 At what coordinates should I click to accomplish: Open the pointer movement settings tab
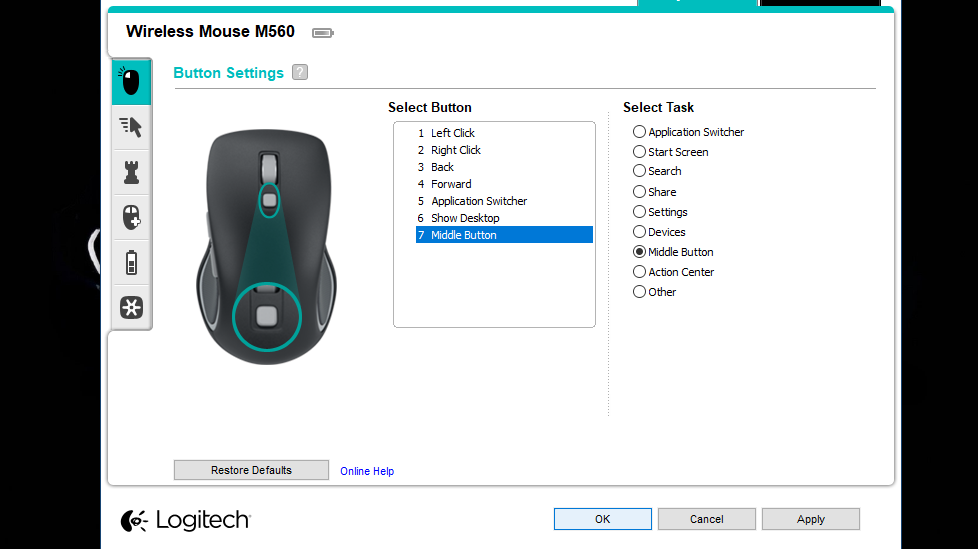(131, 127)
